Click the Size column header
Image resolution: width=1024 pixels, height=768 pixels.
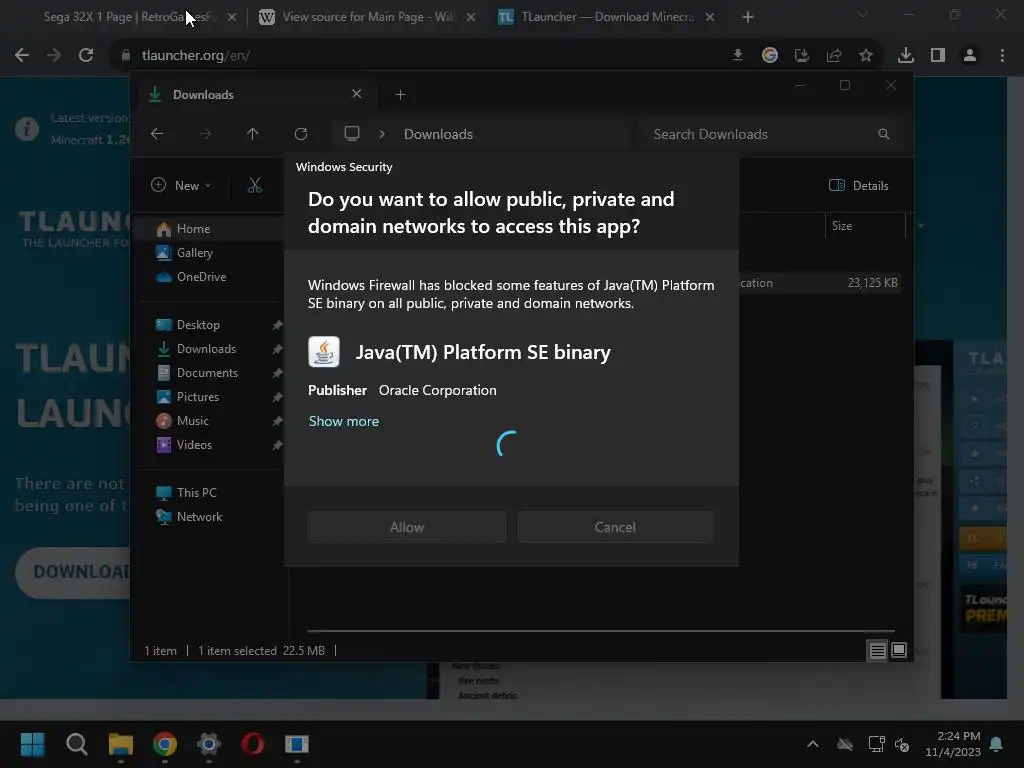865,226
